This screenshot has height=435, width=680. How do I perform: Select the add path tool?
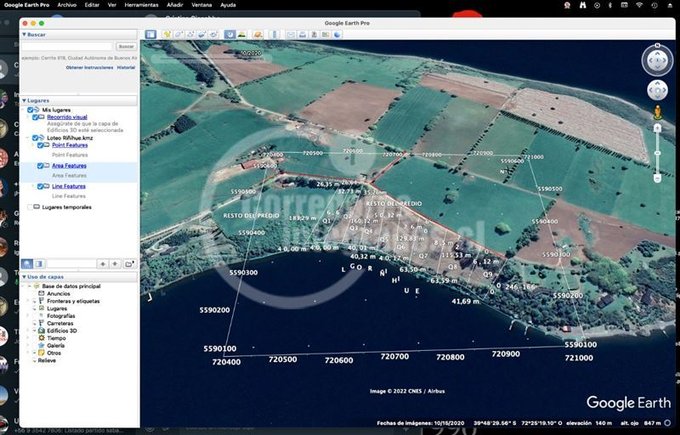190,34
